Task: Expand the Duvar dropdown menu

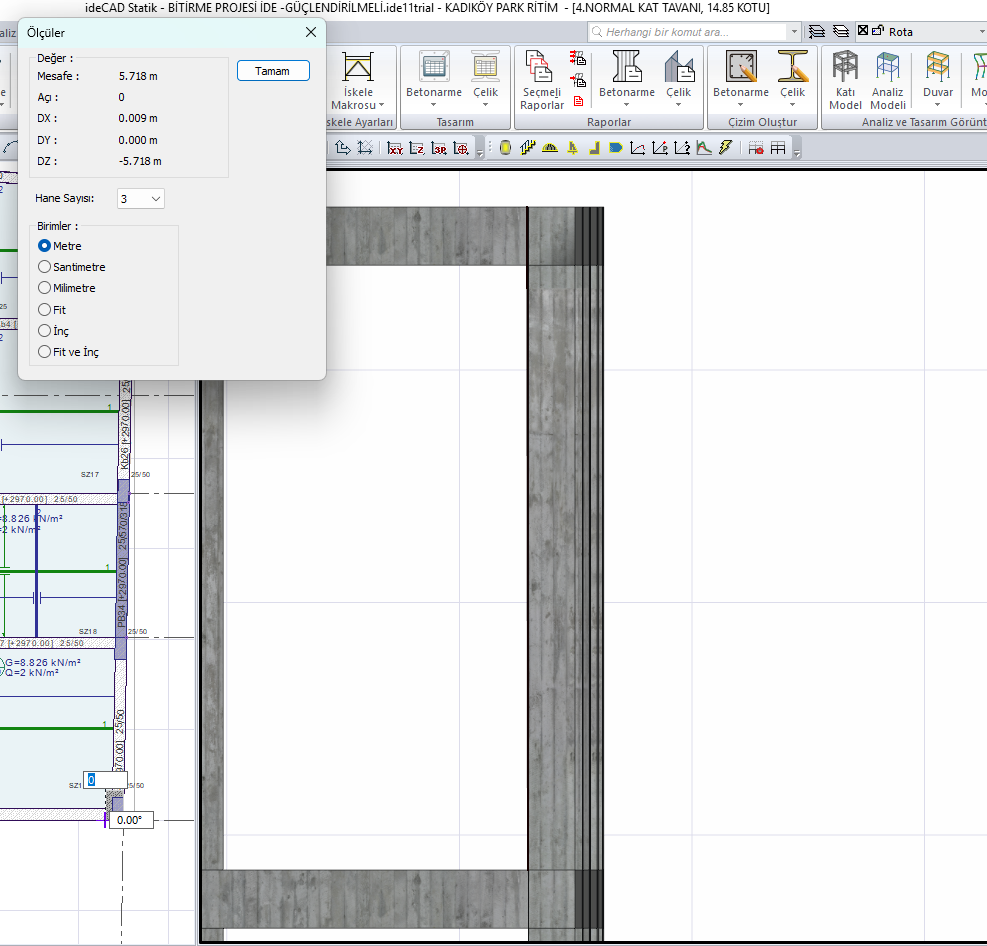Action: 938,104
